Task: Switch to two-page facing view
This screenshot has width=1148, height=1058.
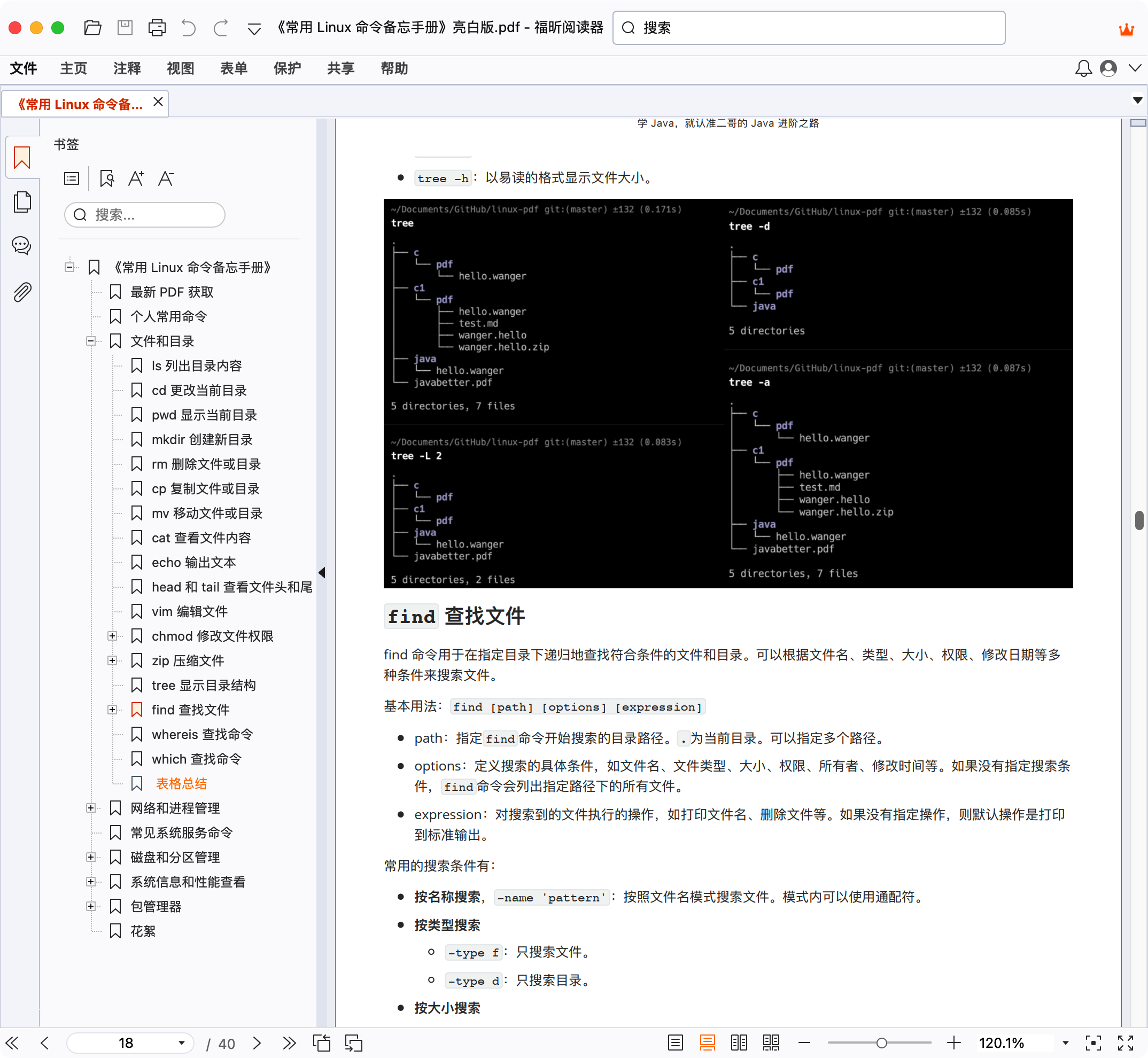Action: 739,1043
